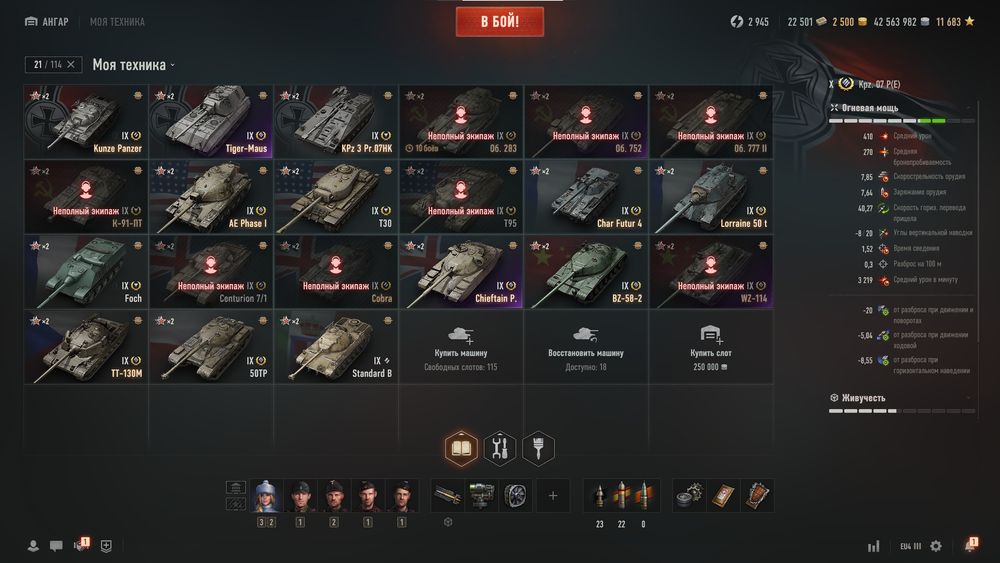Open the paint brush customization icon
The width and height of the screenshot is (1000, 563).
538,448
